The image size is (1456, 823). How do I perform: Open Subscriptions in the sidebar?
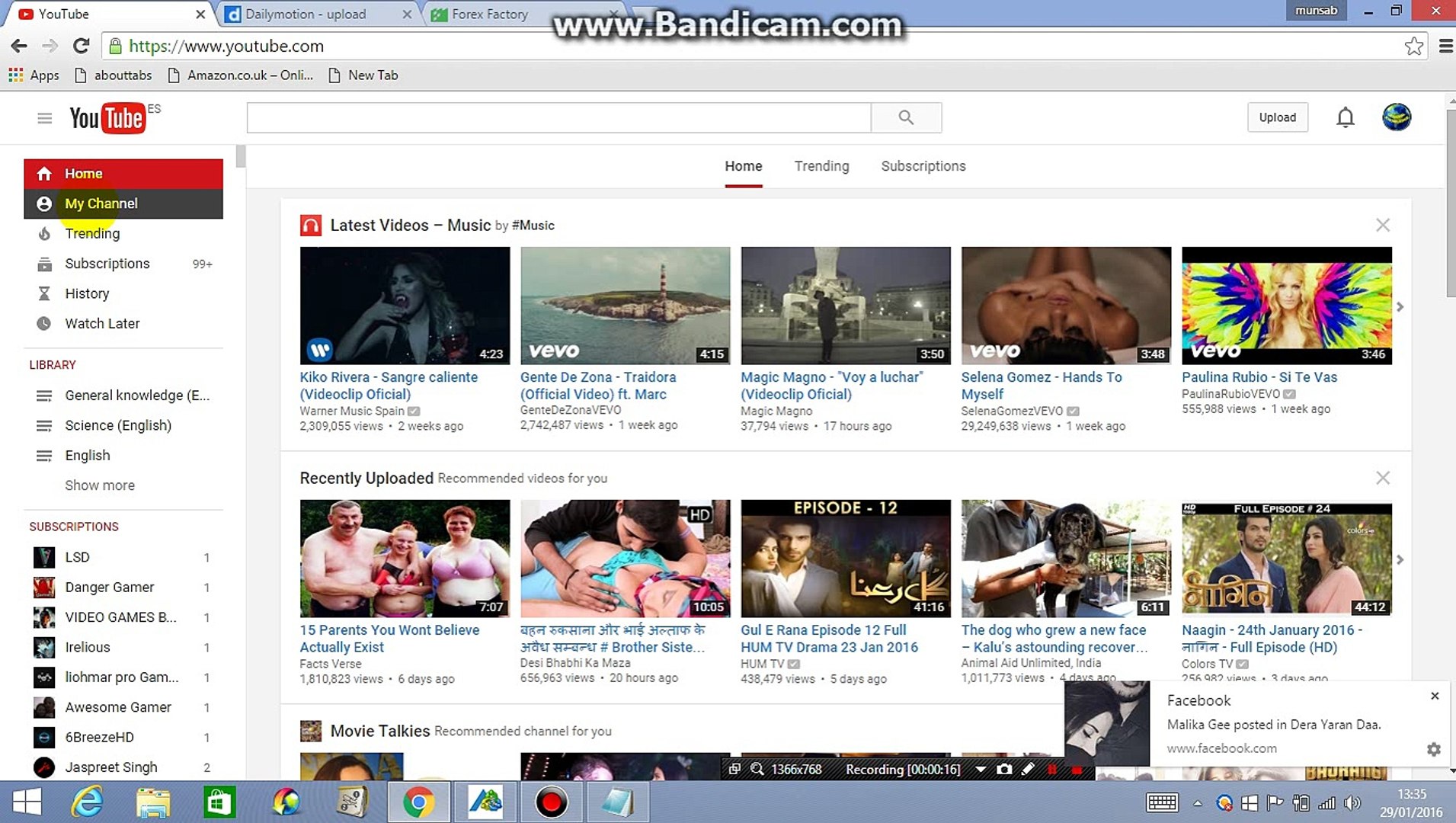123,264
